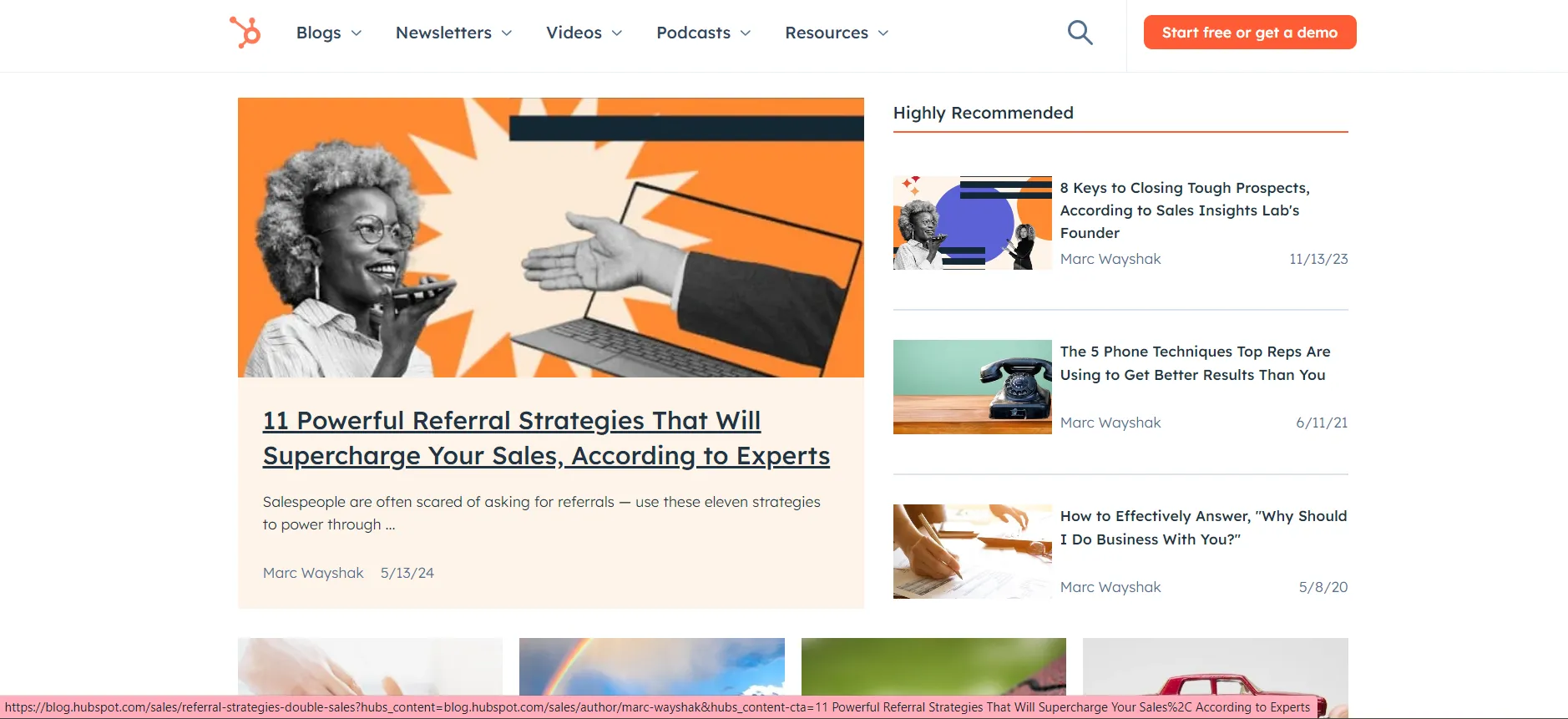Select the Podcasts menu item
This screenshot has width=1568, height=719.
(x=693, y=33)
